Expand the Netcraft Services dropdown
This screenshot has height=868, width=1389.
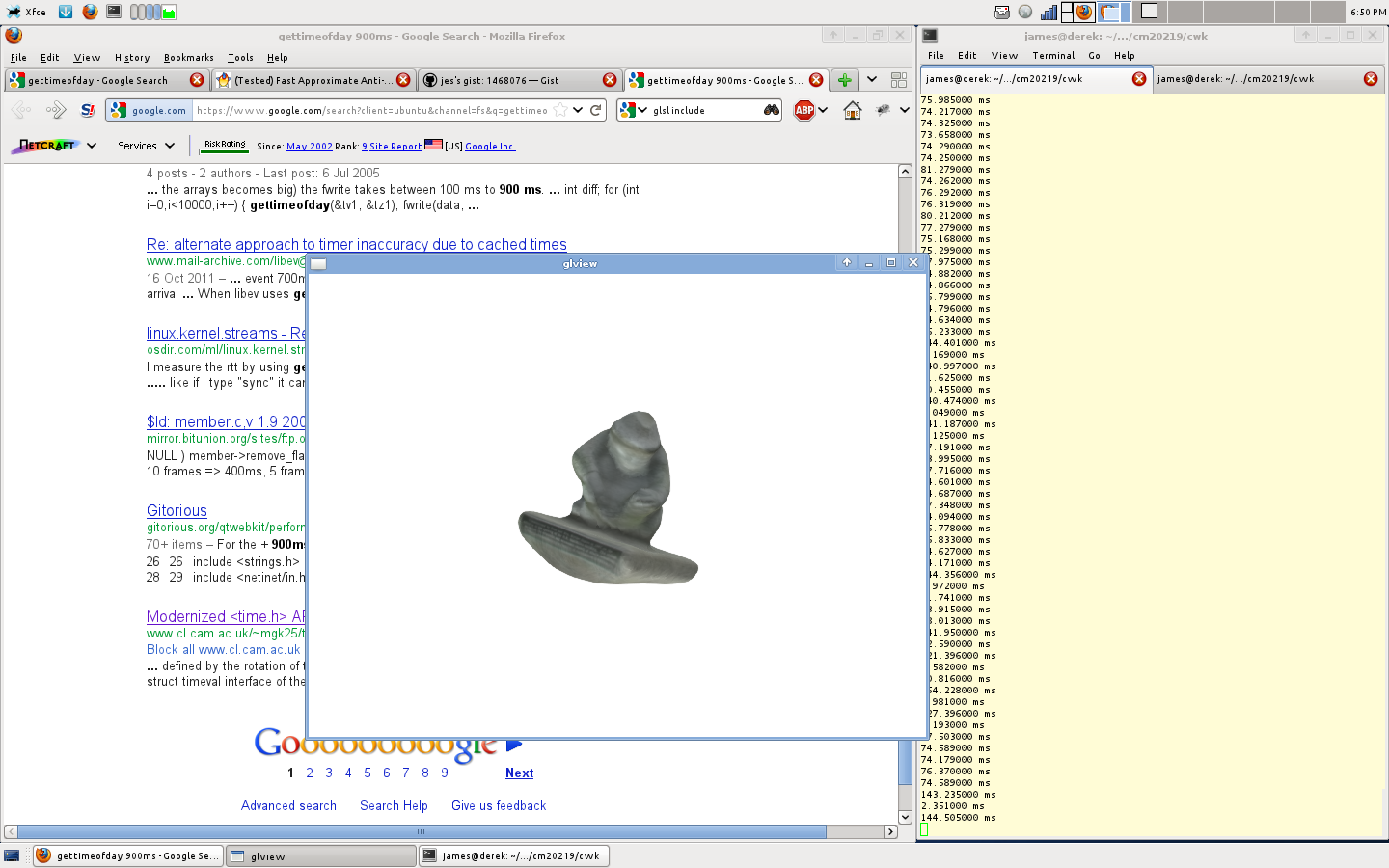146,146
